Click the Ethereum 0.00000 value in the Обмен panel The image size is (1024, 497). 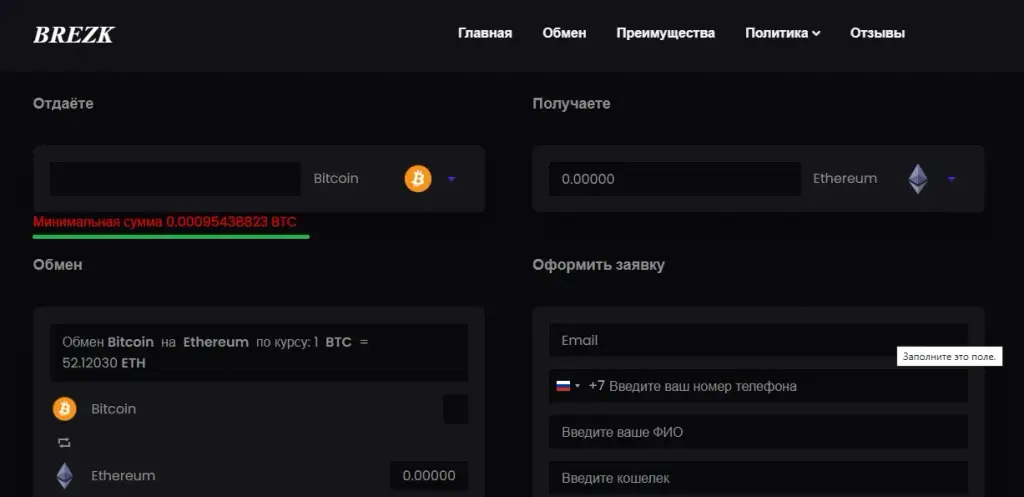coord(429,476)
